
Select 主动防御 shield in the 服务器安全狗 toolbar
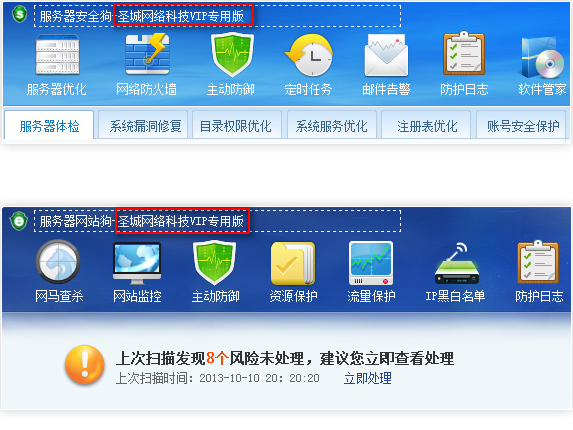click(x=232, y=54)
